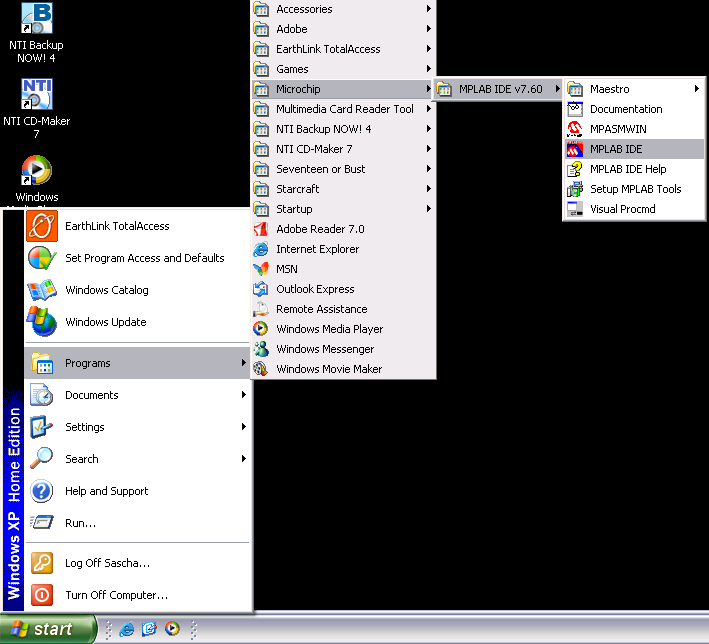Select Windows Movie Maker menu entry
This screenshot has height=644, width=709.
coord(329,369)
